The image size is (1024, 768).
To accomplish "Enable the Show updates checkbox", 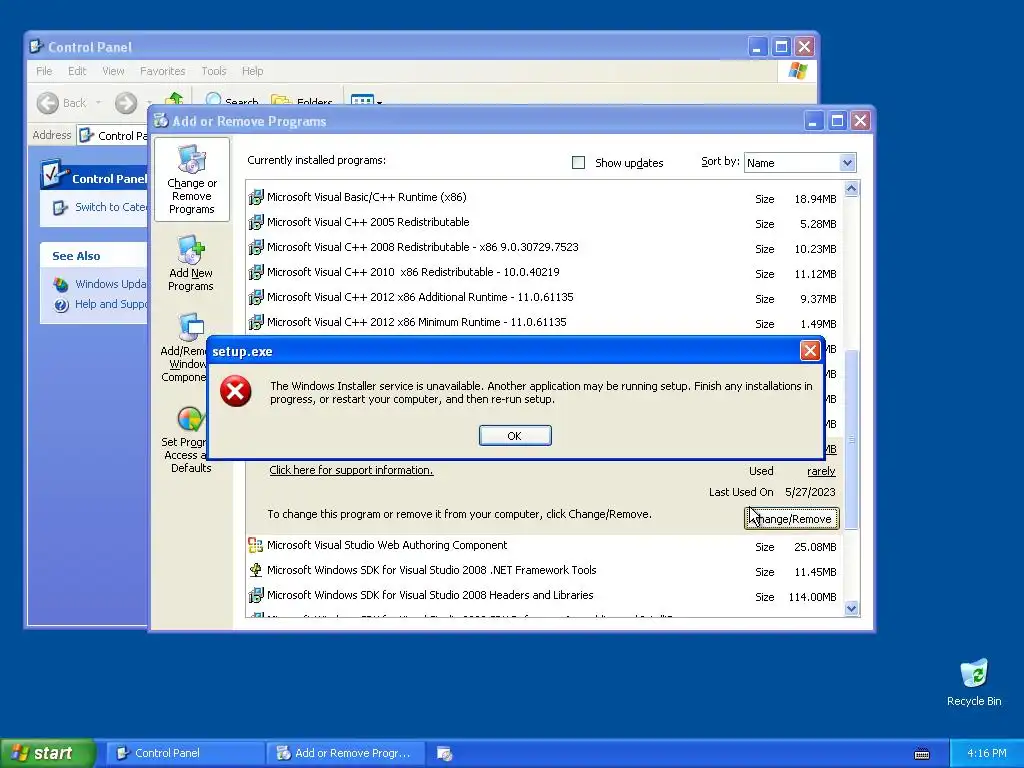I will 578,163.
